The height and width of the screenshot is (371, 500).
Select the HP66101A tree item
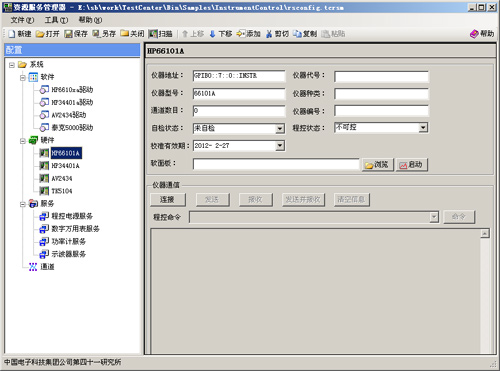pos(66,153)
